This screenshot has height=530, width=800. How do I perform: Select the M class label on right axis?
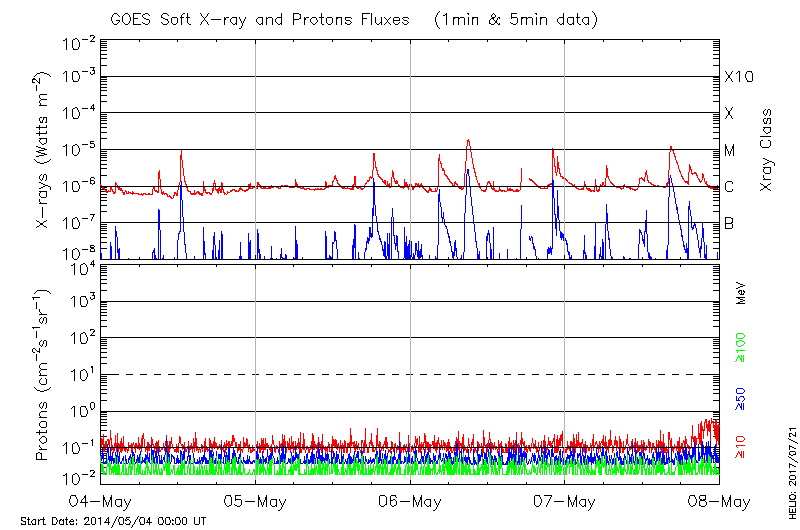[x=730, y=151]
